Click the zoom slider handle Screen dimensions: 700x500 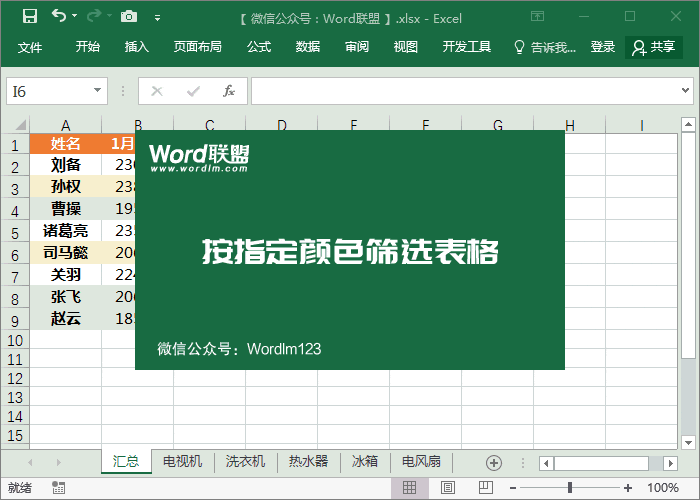pos(570,488)
